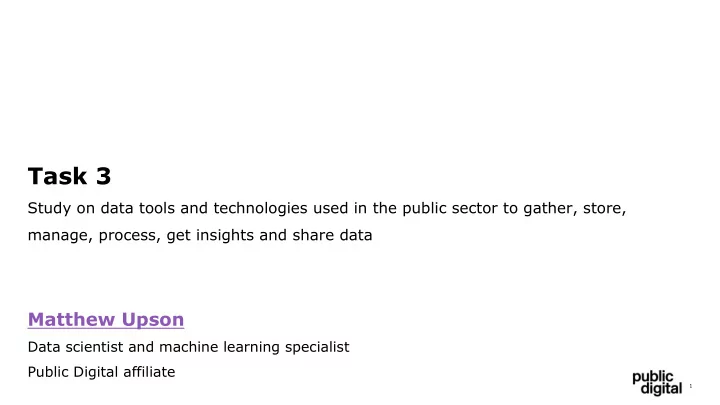The image size is (720, 405).
Task: Click the word "technologies" in the subtitle
Action: 260,208
